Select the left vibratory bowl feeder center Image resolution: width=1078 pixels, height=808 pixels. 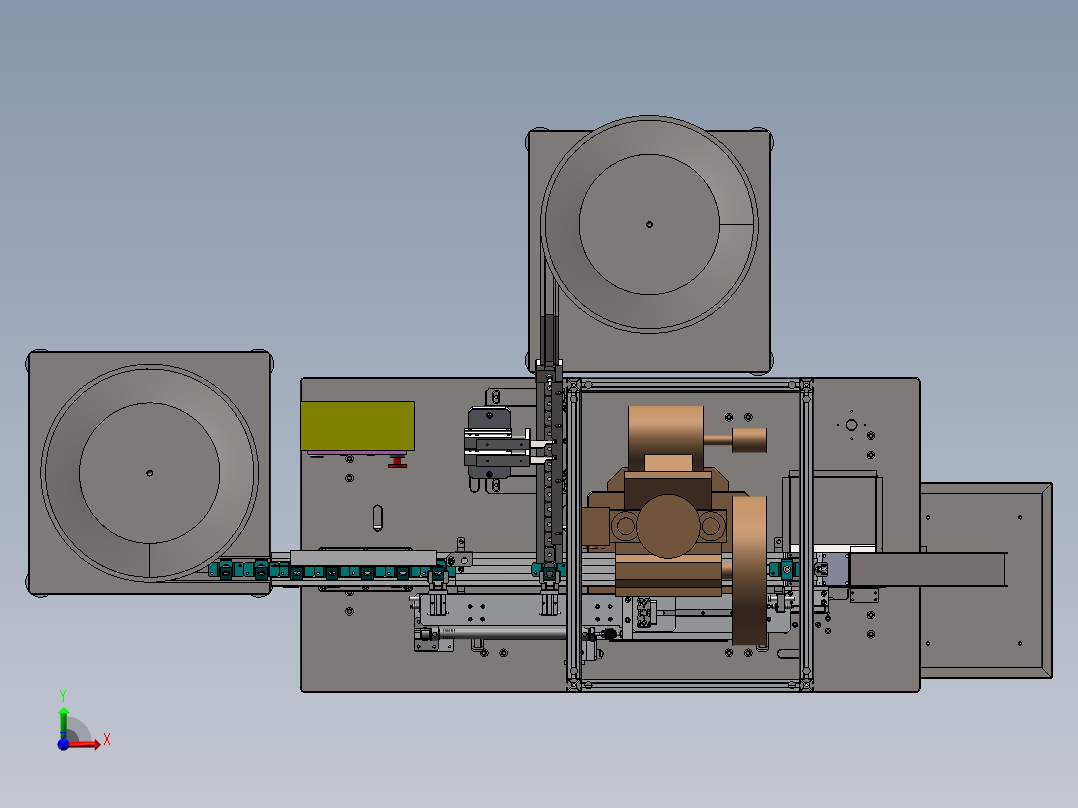(x=149, y=473)
